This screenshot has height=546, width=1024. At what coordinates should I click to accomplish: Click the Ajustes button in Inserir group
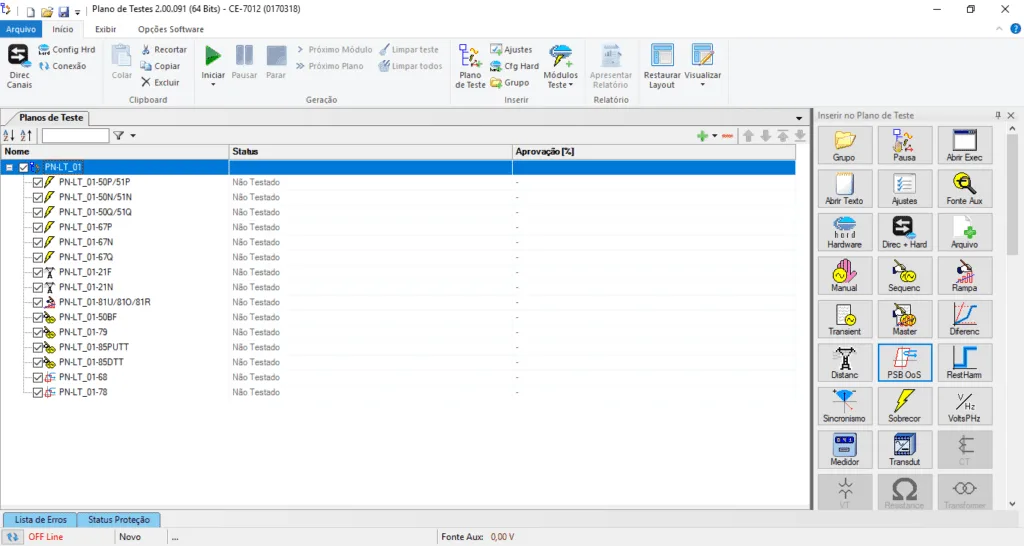point(511,49)
